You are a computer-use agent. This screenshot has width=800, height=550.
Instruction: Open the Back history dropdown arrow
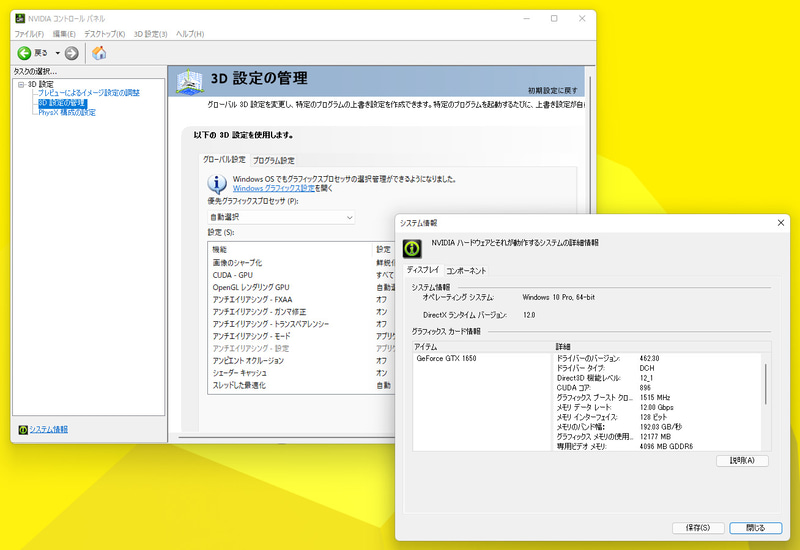(58, 53)
